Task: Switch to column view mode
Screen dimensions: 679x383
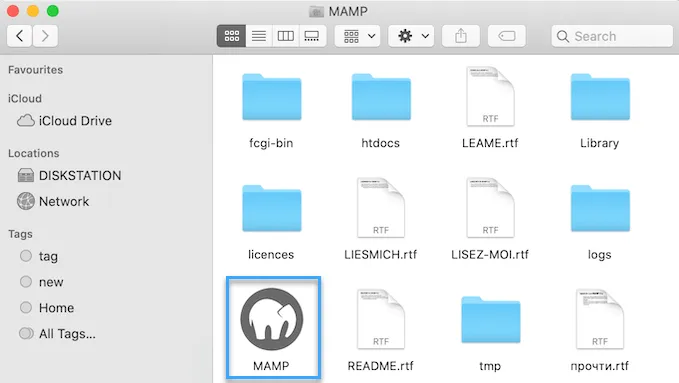Action: coord(285,36)
